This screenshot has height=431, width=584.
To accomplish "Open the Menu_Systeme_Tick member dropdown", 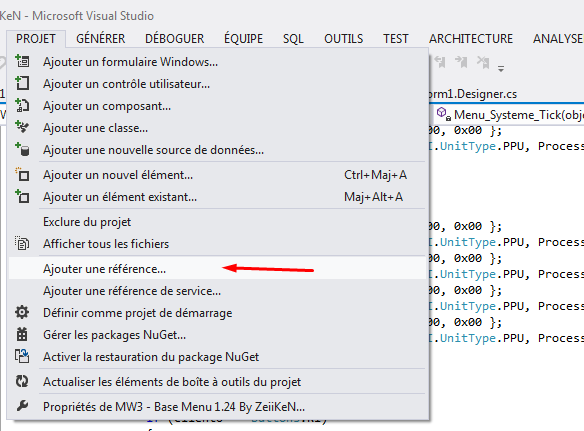I will (510, 114).
